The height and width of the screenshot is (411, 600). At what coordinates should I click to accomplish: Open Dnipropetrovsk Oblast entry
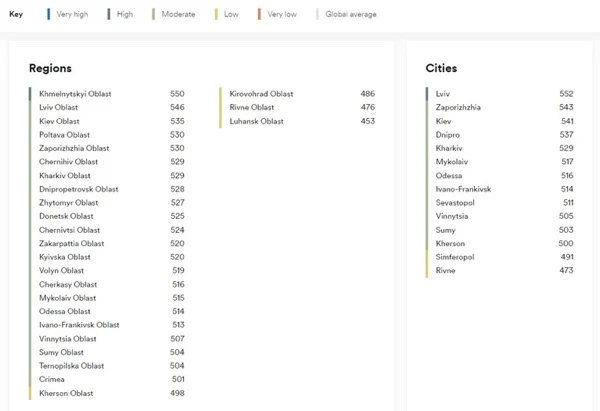point(78,189)
